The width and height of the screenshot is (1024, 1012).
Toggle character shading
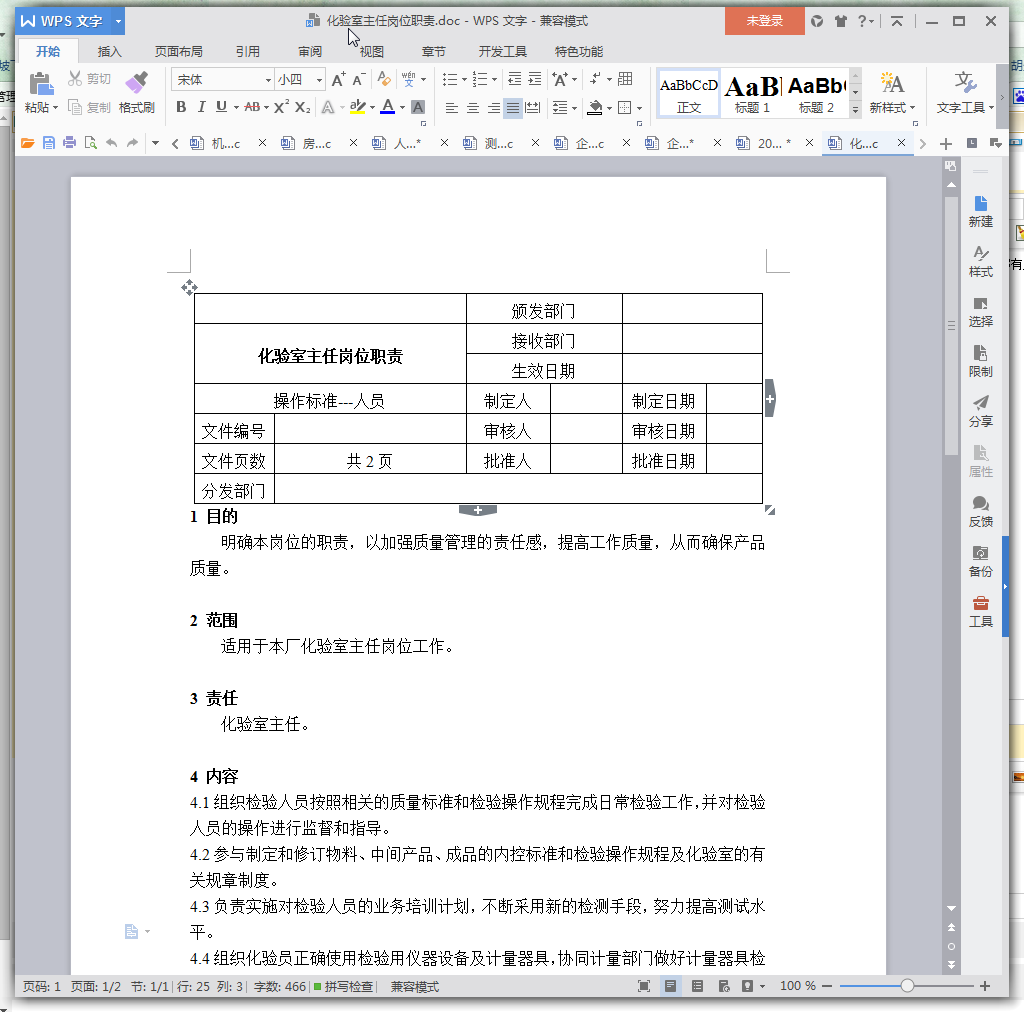[x=418, y=107]
